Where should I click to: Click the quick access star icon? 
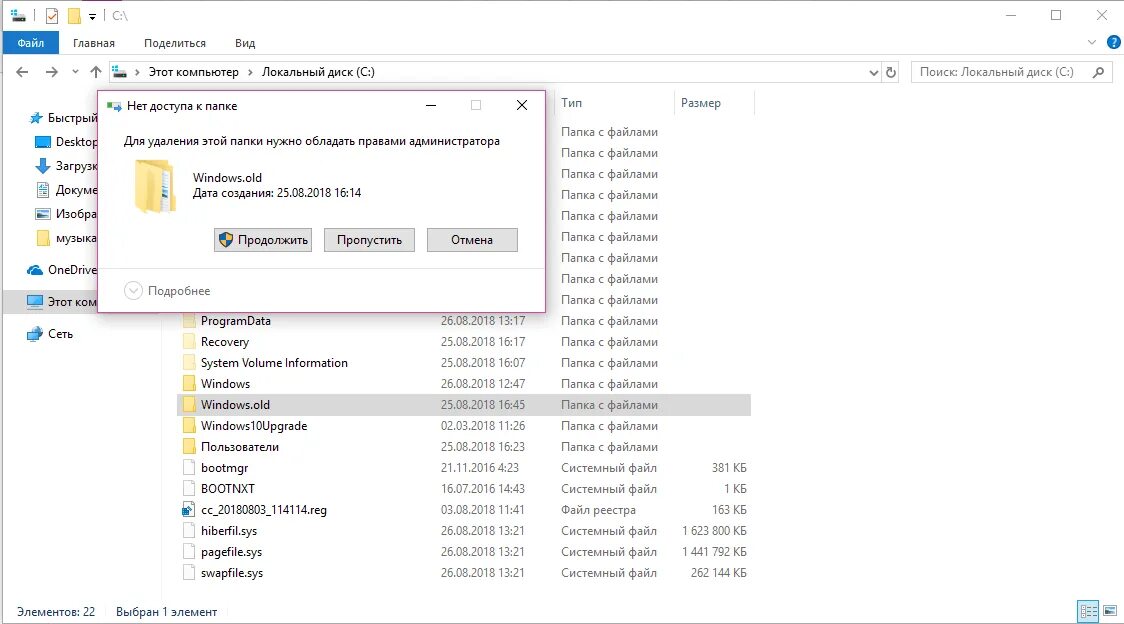pyautogui.click(x=35, y=118)
